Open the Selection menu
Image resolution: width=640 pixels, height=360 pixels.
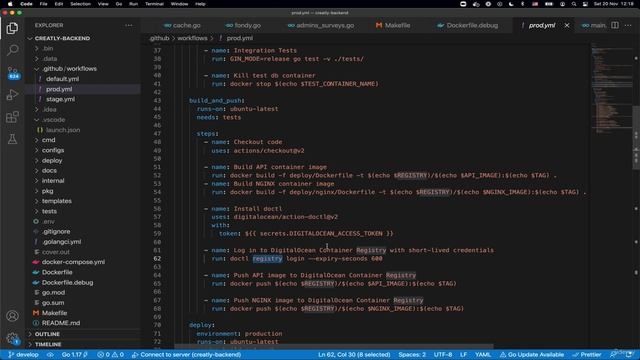coord(80,4)
